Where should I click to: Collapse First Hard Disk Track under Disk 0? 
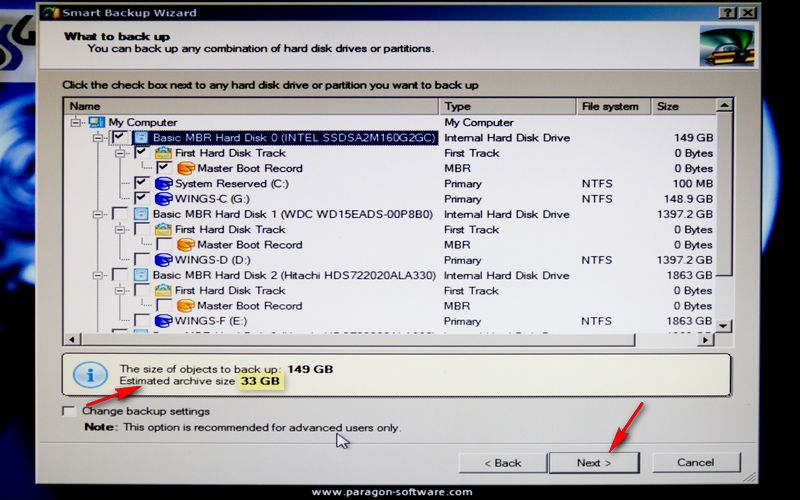pyautogui.click(x=120, y=153)
